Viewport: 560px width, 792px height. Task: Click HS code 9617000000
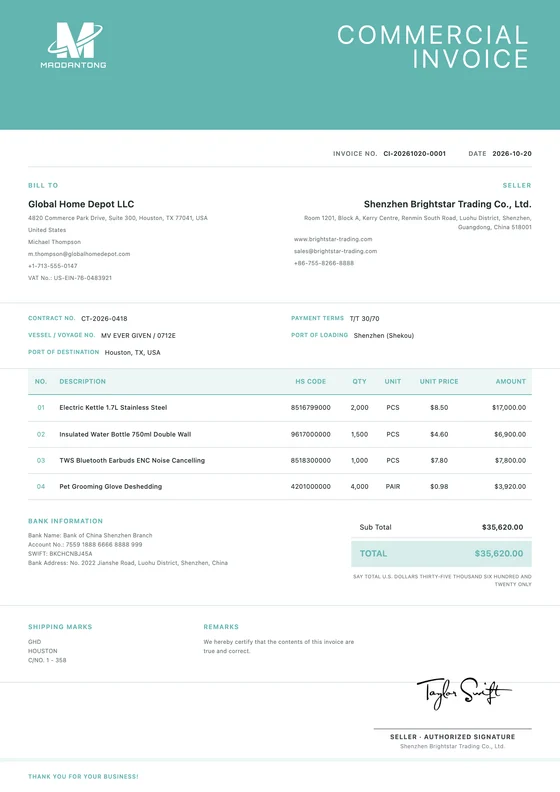(x=311, y=434)
